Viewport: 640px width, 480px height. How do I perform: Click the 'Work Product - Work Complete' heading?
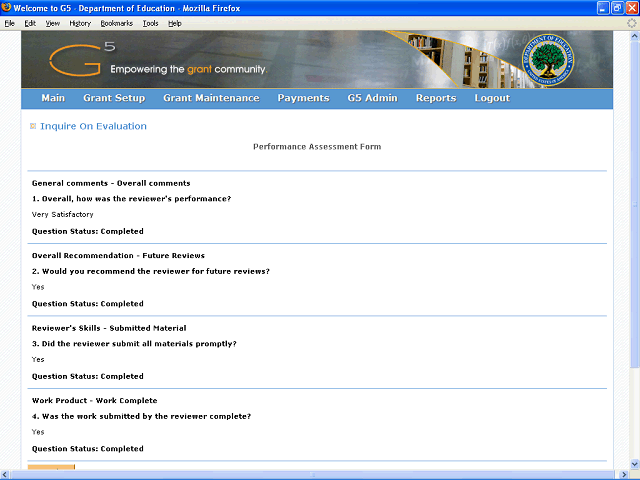point(95,400)
